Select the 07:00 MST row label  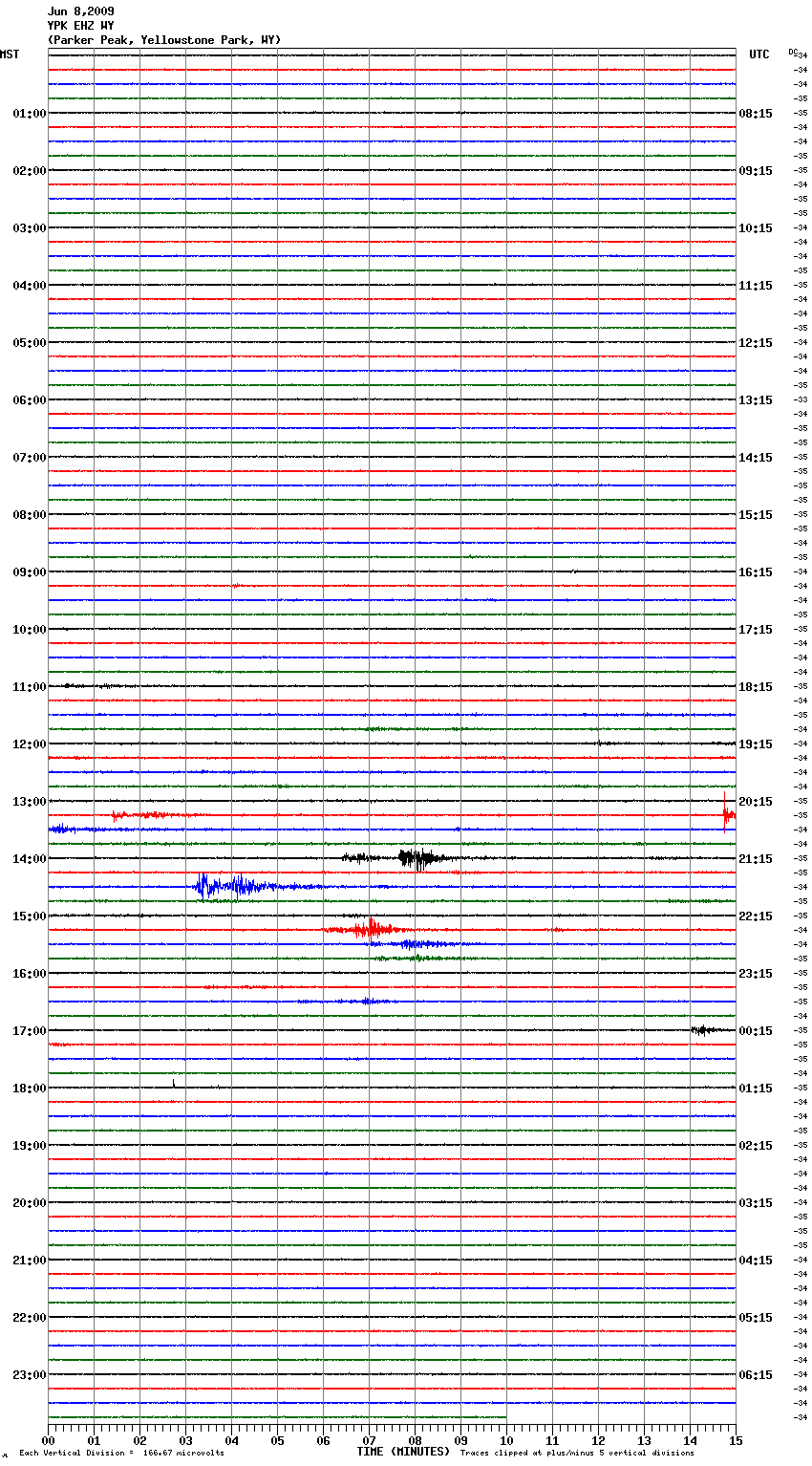(30, 458)
